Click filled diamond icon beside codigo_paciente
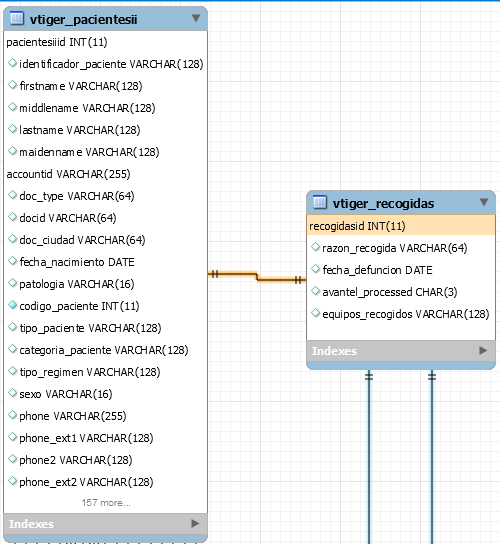500x544 pixels. (x=12, y=305)
